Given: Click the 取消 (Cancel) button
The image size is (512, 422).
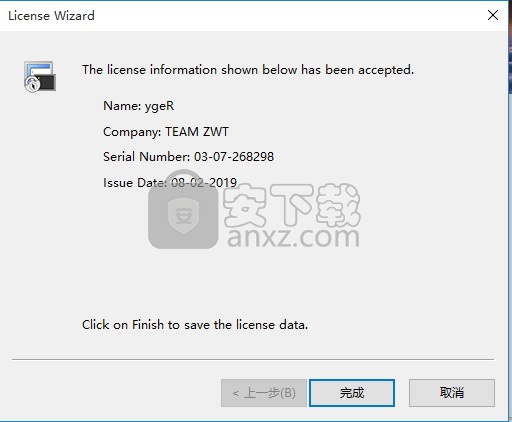Looking at the screenshot, I should (452, 393).
